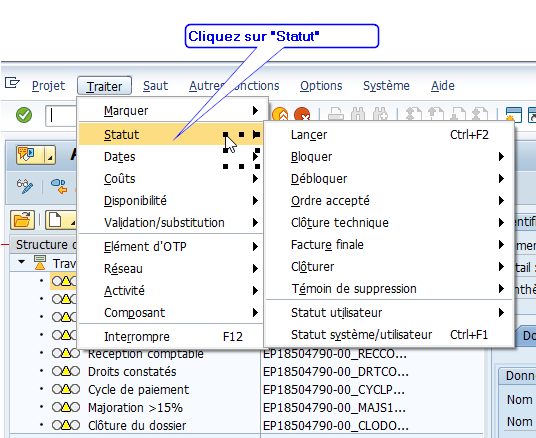Open the Projet menu
The width and height of the screenshot is (536, 438).
(x=48, y=85)
